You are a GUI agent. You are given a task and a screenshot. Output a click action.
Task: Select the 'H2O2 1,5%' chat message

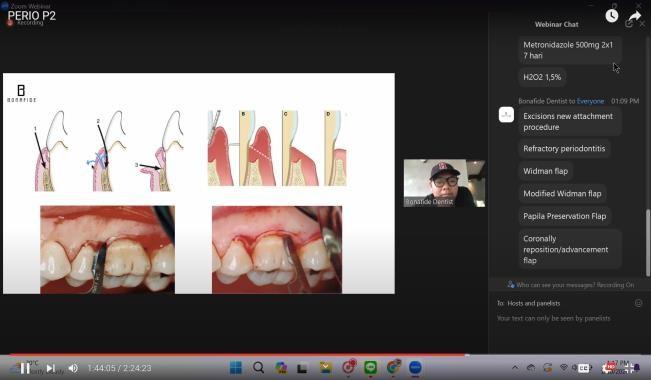tap(542, 77)
